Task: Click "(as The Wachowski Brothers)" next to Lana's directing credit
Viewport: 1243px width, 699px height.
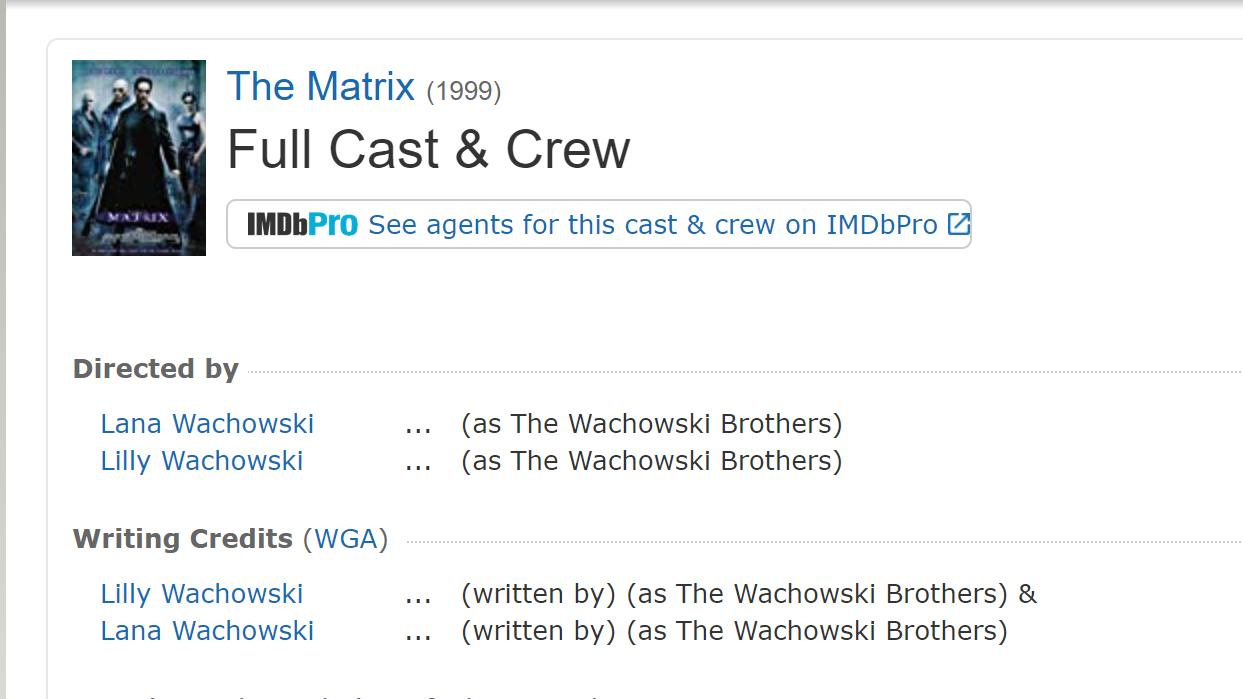Action: pyautogui.click(x=652, y=424)
